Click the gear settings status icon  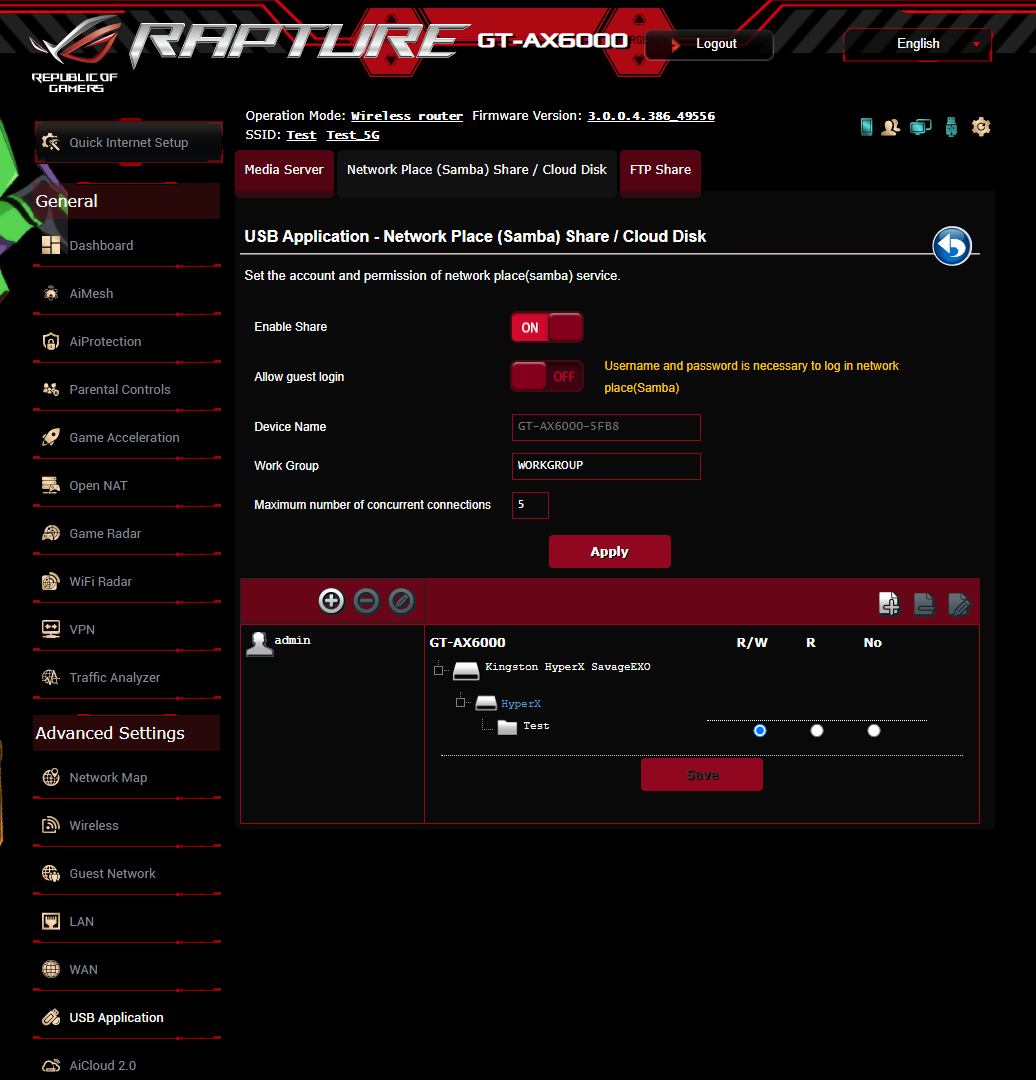pos(981,127)
